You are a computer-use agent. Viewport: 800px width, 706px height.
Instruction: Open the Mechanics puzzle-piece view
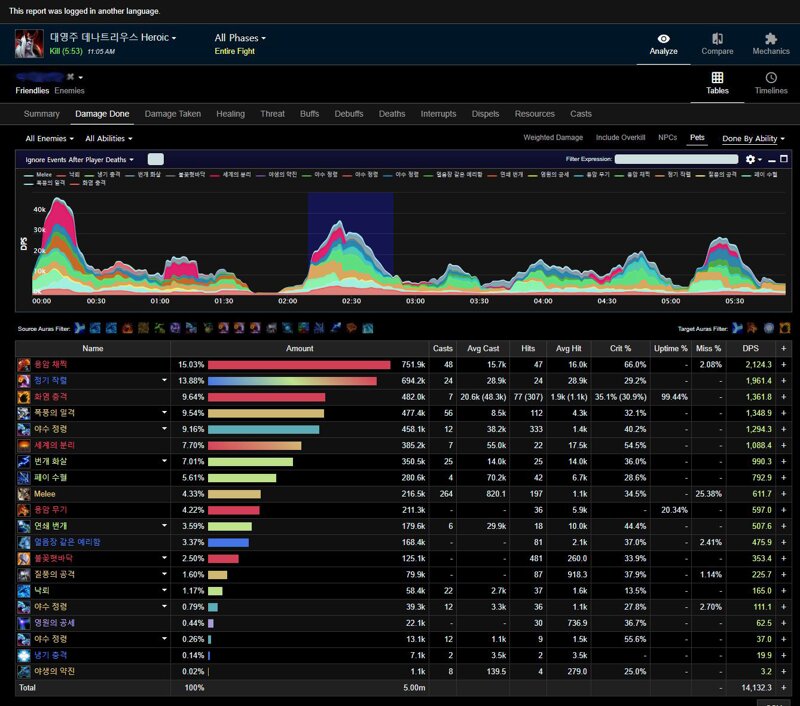(770, 44)
